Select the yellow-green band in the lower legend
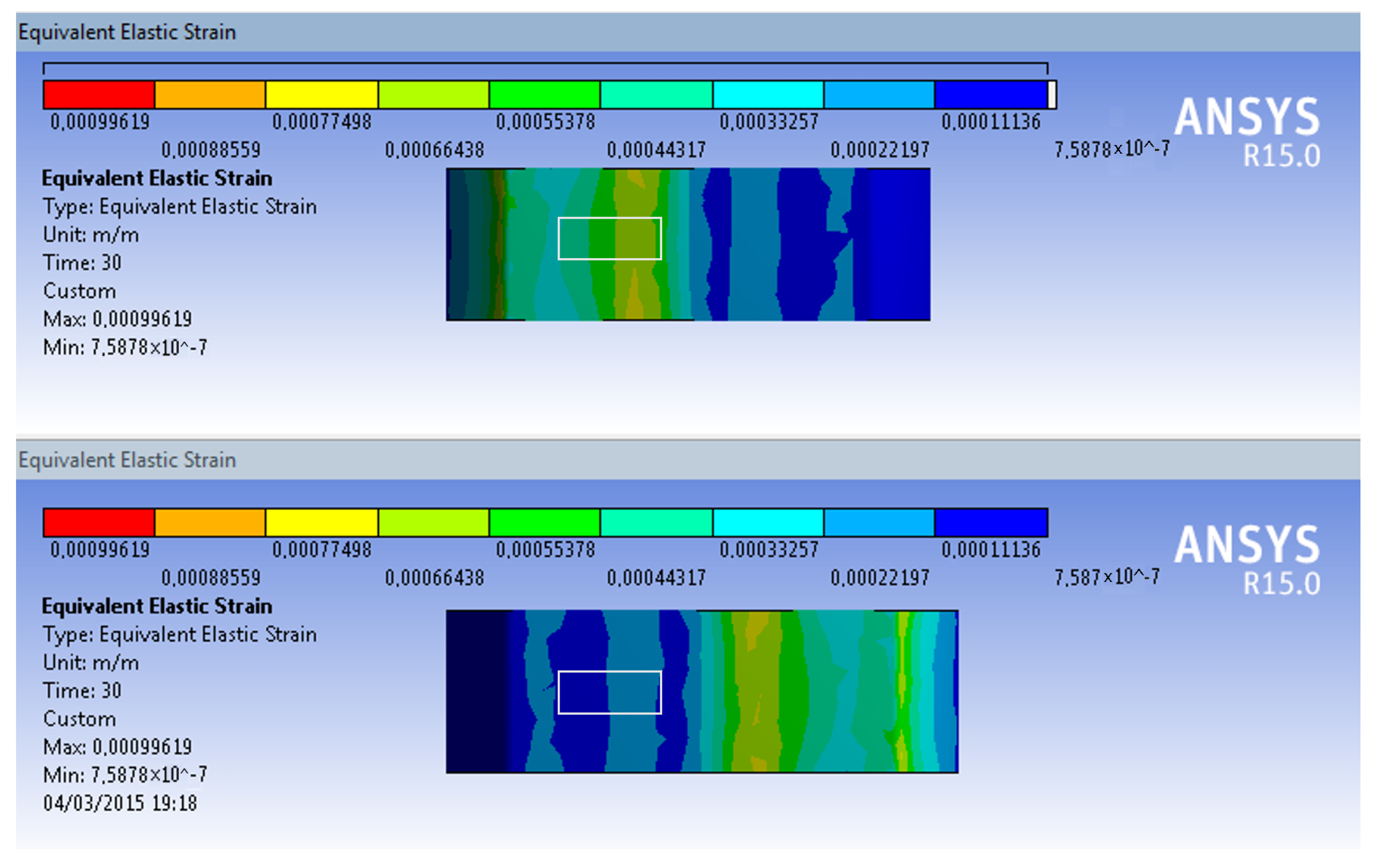This screenshot has width=1377, height=868. point(434,523)
